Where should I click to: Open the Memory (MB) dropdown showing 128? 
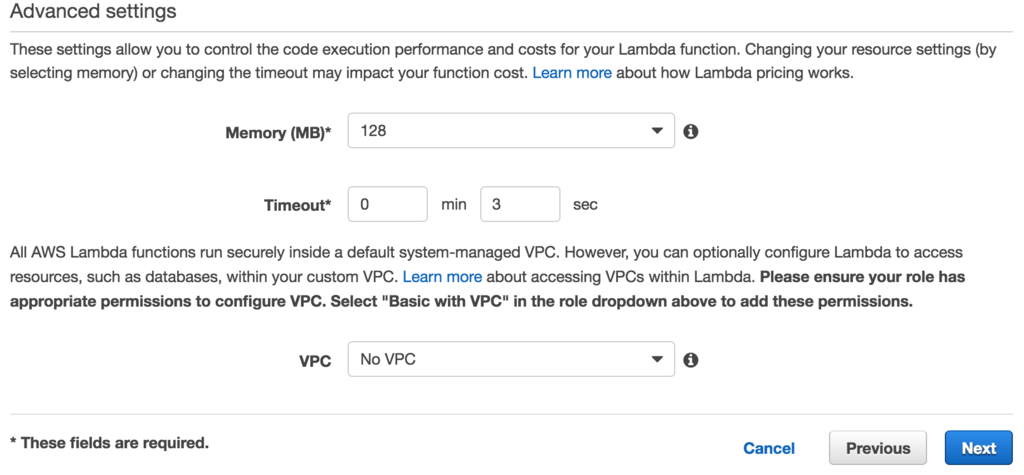tap(510, 131)
